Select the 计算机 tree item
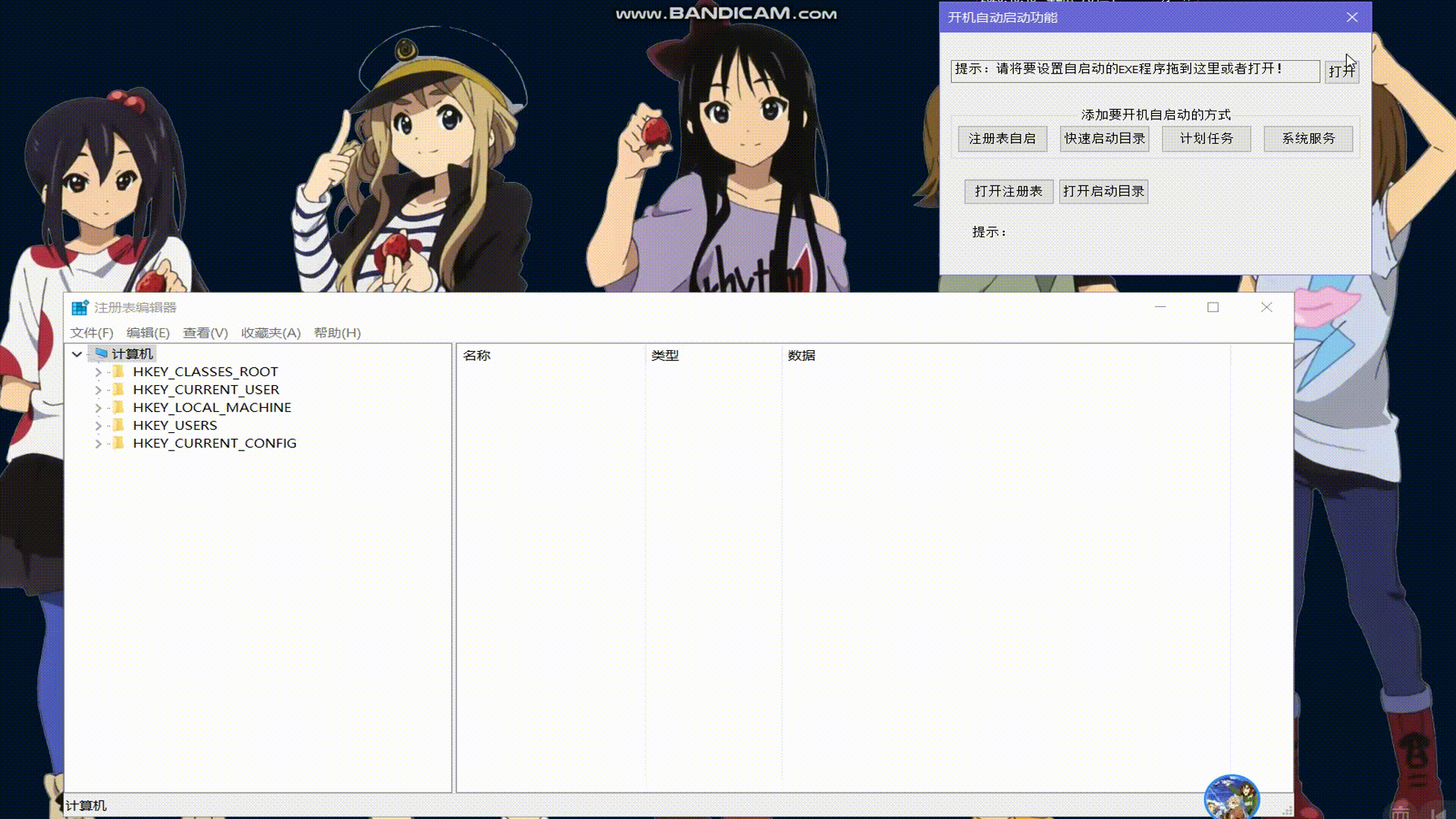This screenshot has height=819, width=1456. pyautogui.click(x=132, y=354)
